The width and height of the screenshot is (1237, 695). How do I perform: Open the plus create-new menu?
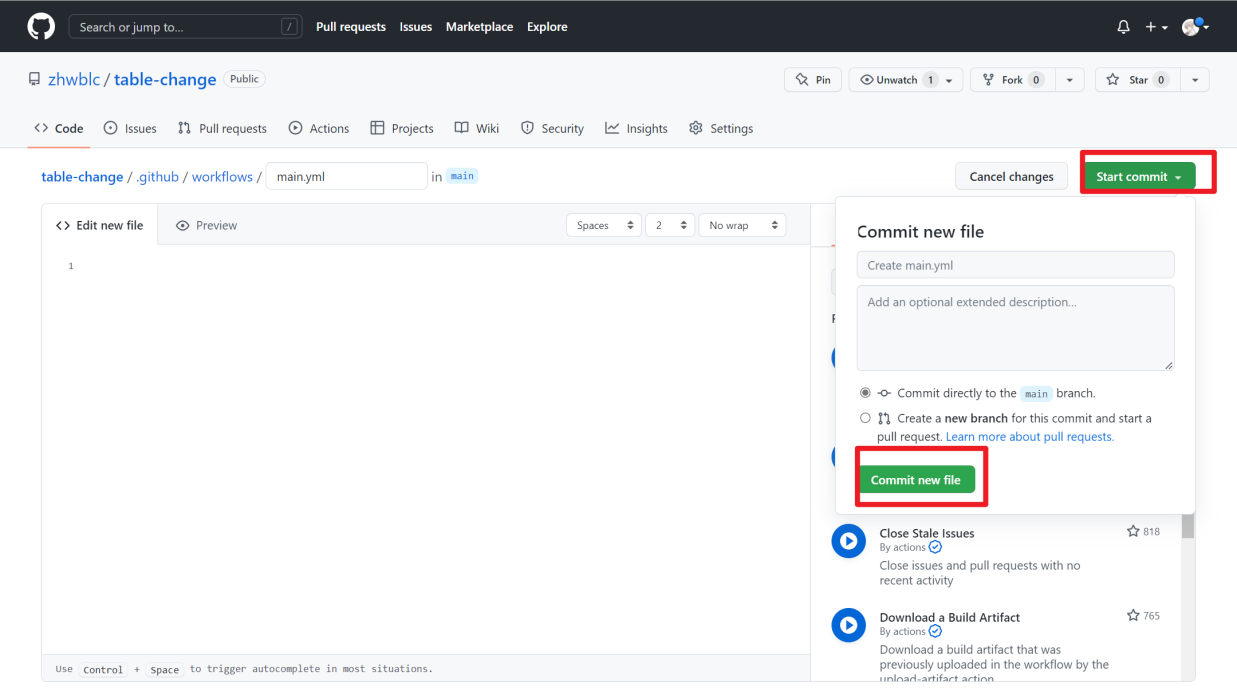pos(1157,27)
